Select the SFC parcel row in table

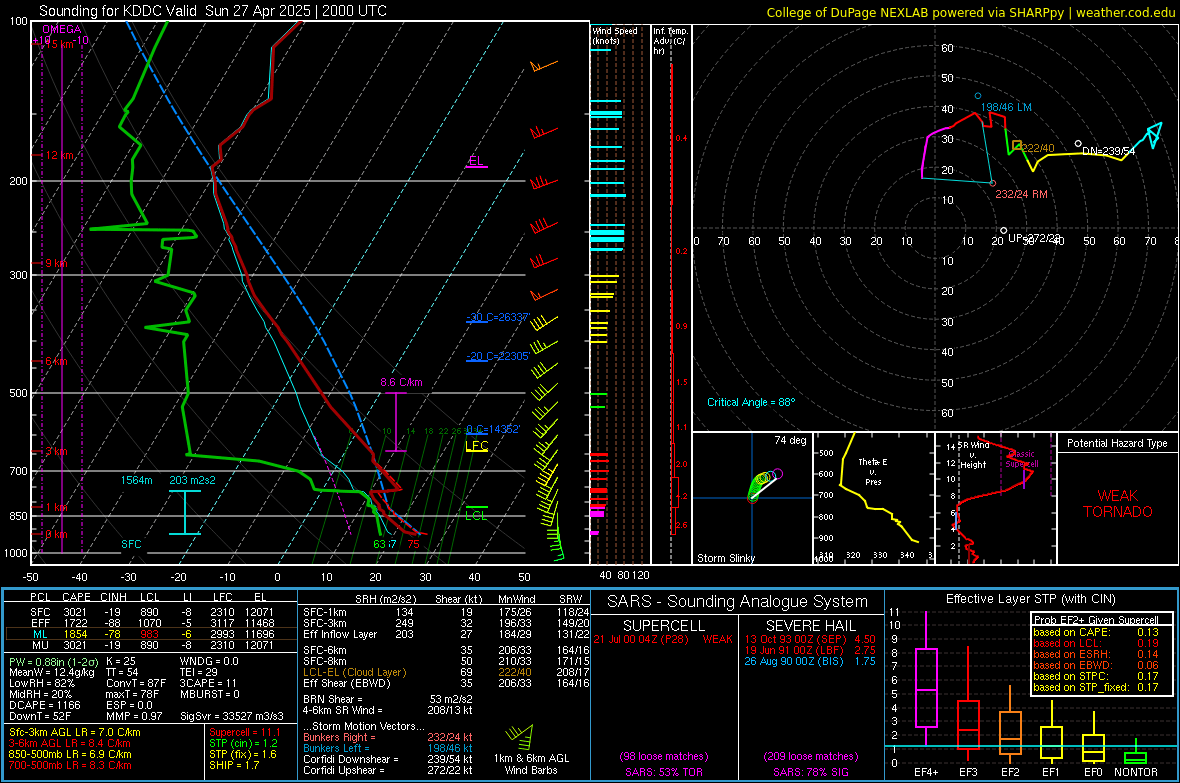point(151,612)
